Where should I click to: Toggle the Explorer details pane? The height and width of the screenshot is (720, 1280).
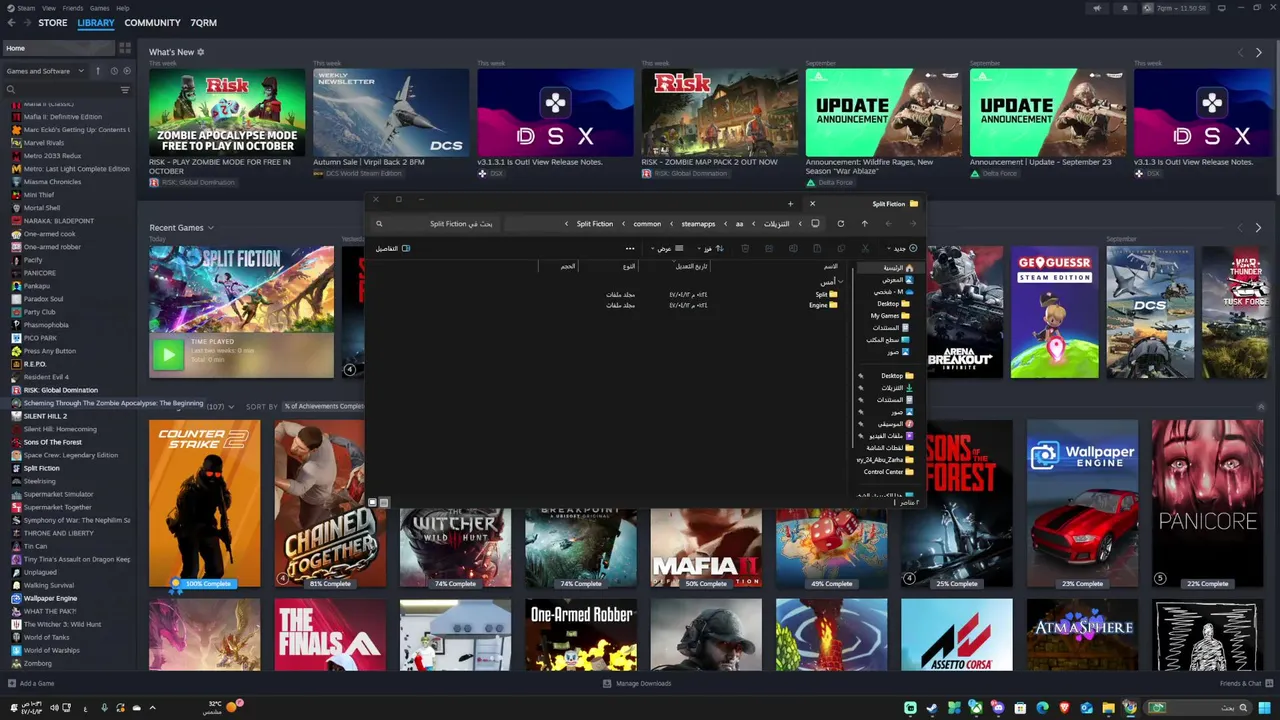(392, 248)
